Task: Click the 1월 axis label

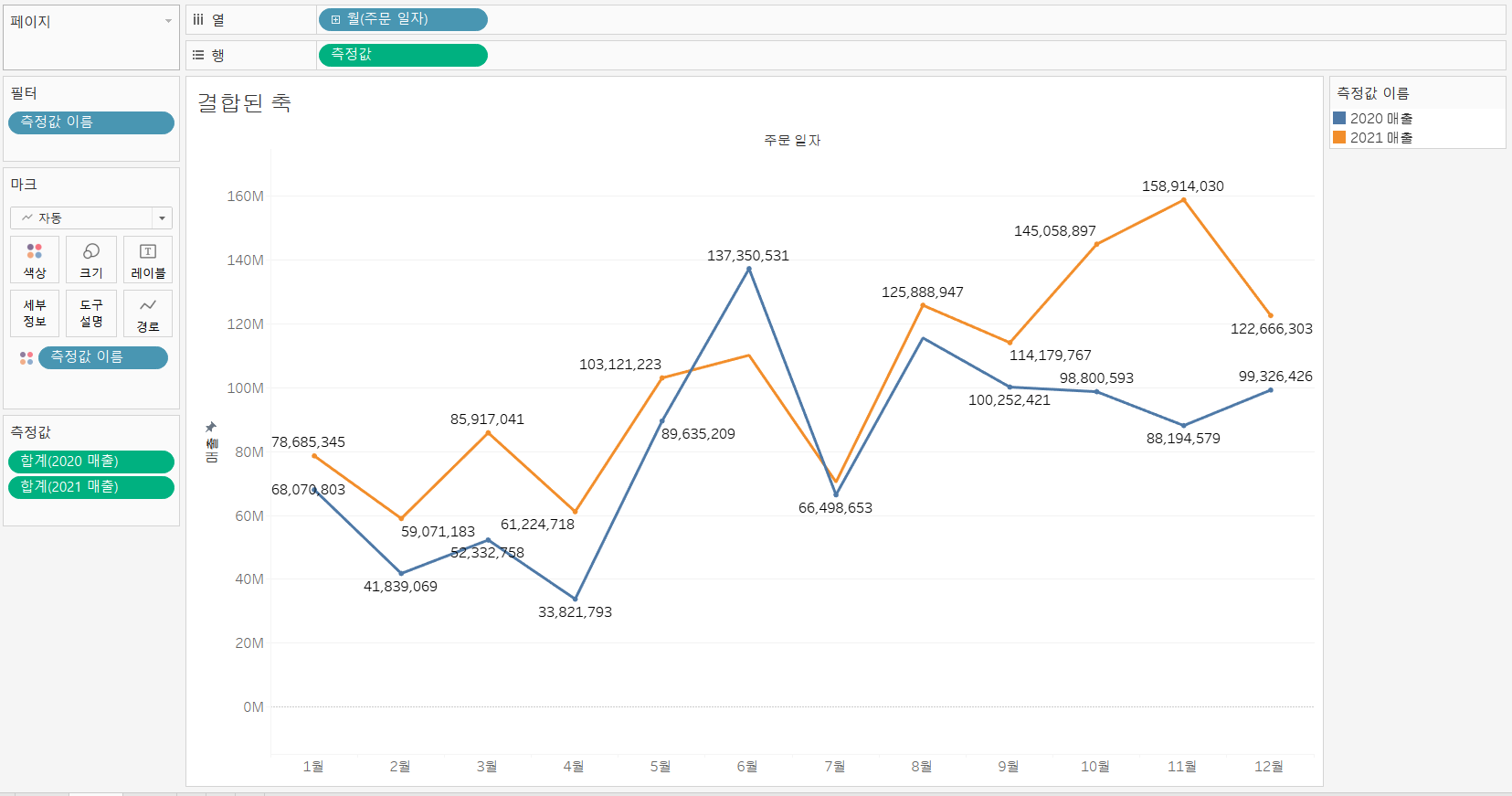Action: pos(313,766)
